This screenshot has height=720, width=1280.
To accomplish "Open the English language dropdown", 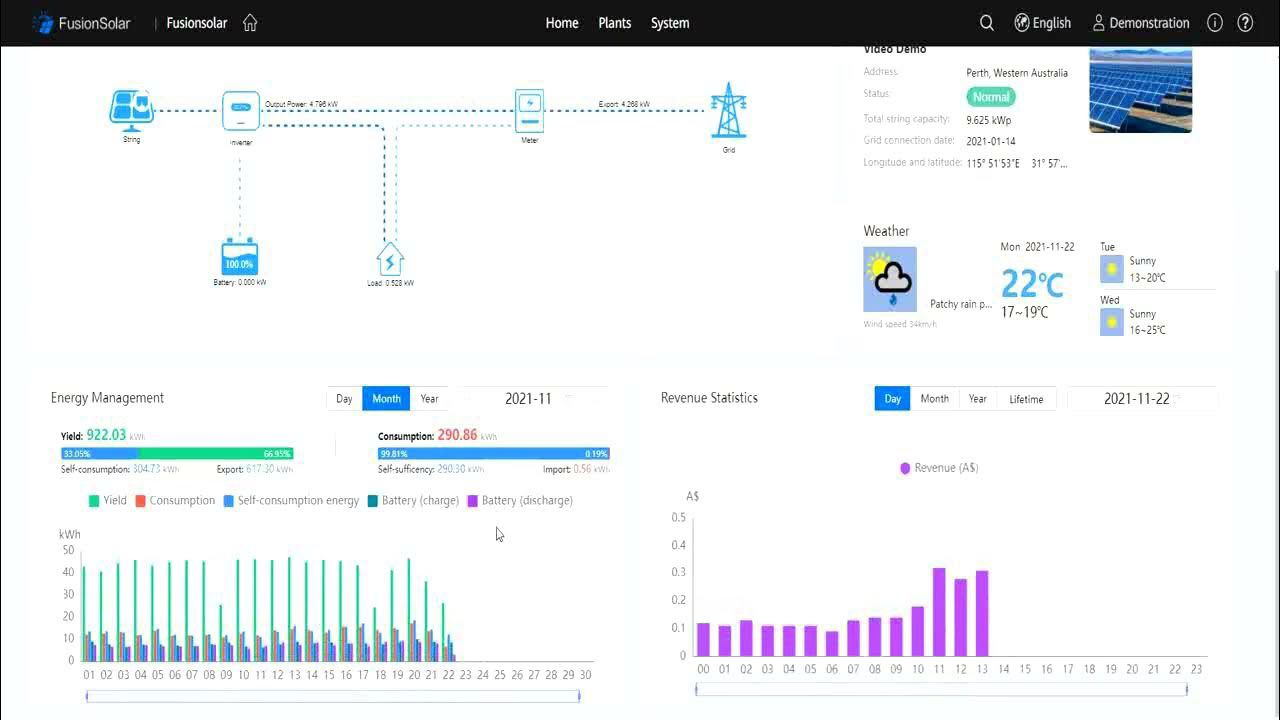I will click(1042, 23).
